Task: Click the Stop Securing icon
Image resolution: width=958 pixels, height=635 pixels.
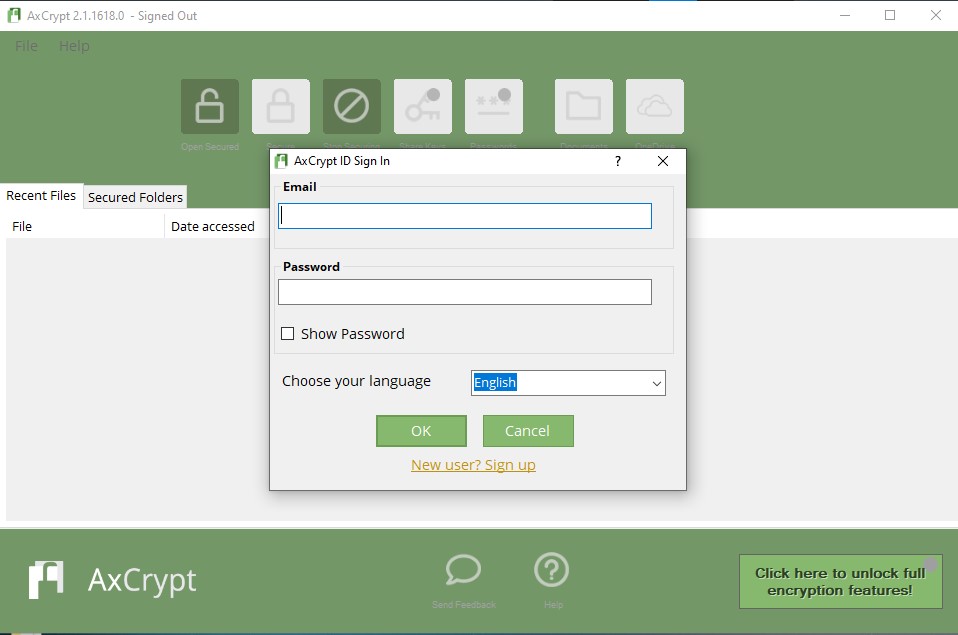Action: pos(351,106)
